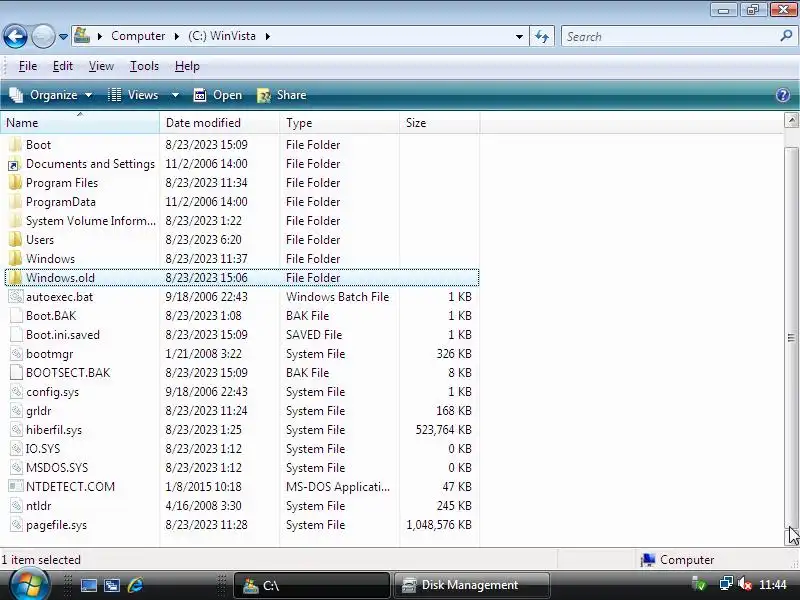The width and height of the screenshot is (800, 600).
Task: Click the C:\ taskbar button
Action: coord(312,585)
